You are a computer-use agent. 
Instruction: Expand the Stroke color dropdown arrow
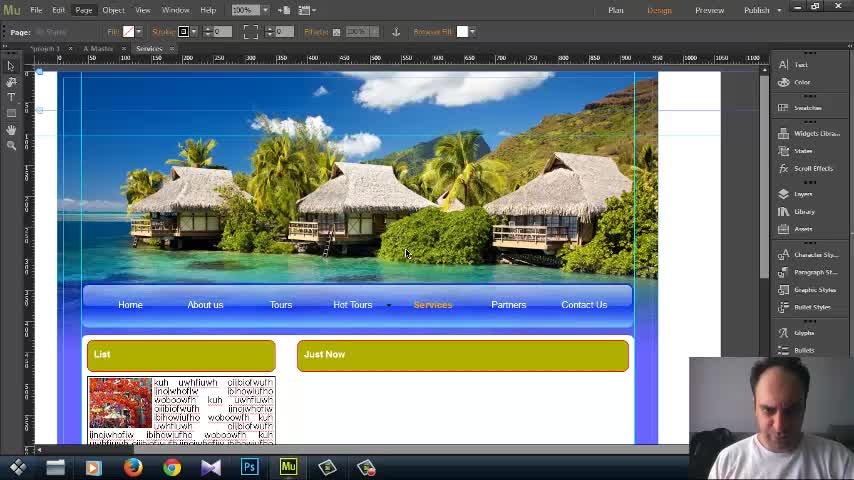pyautogui.click(x=194, y=32)
